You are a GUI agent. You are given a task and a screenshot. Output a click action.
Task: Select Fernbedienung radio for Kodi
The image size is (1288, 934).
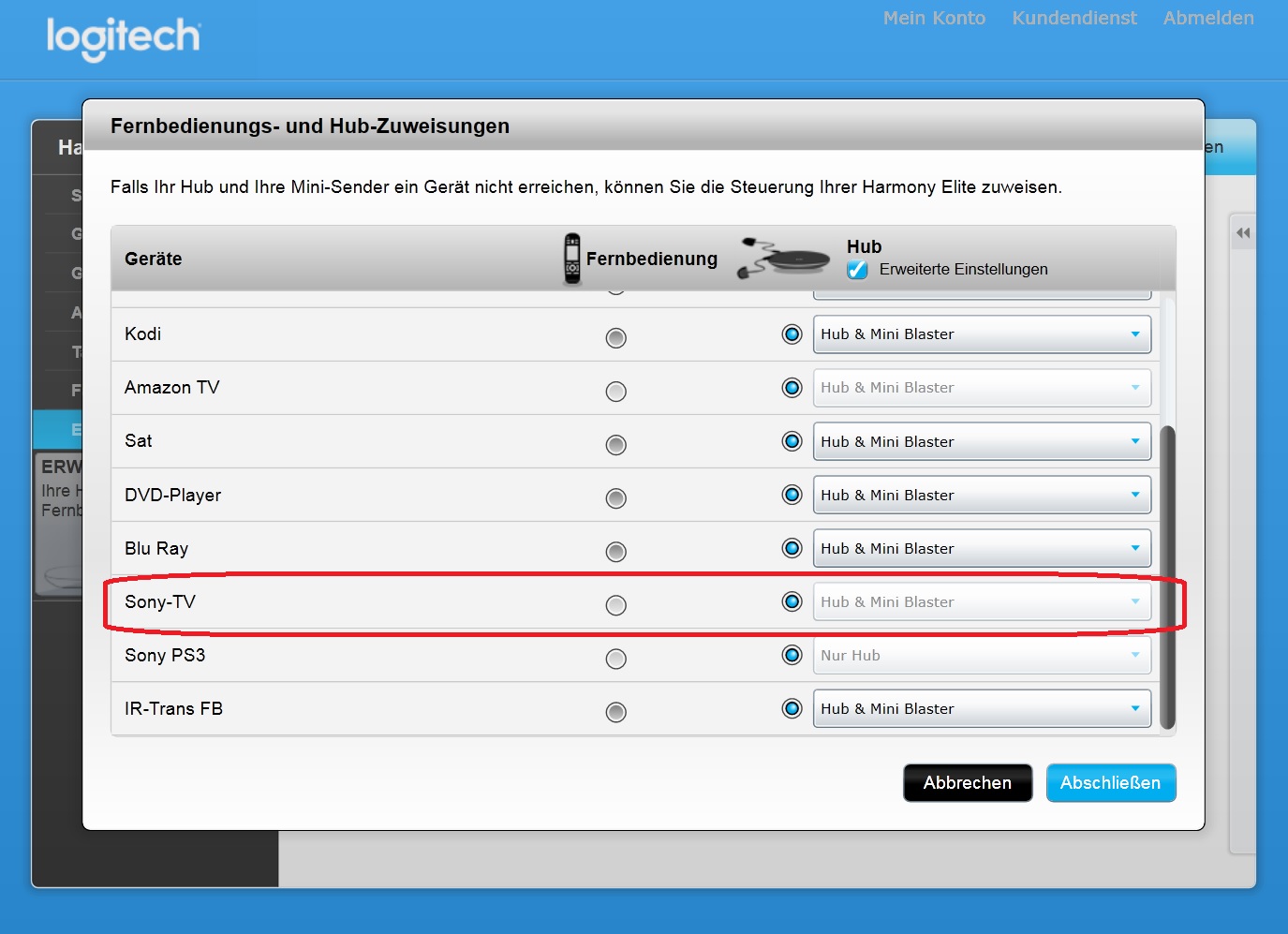[x=615, y=337]
